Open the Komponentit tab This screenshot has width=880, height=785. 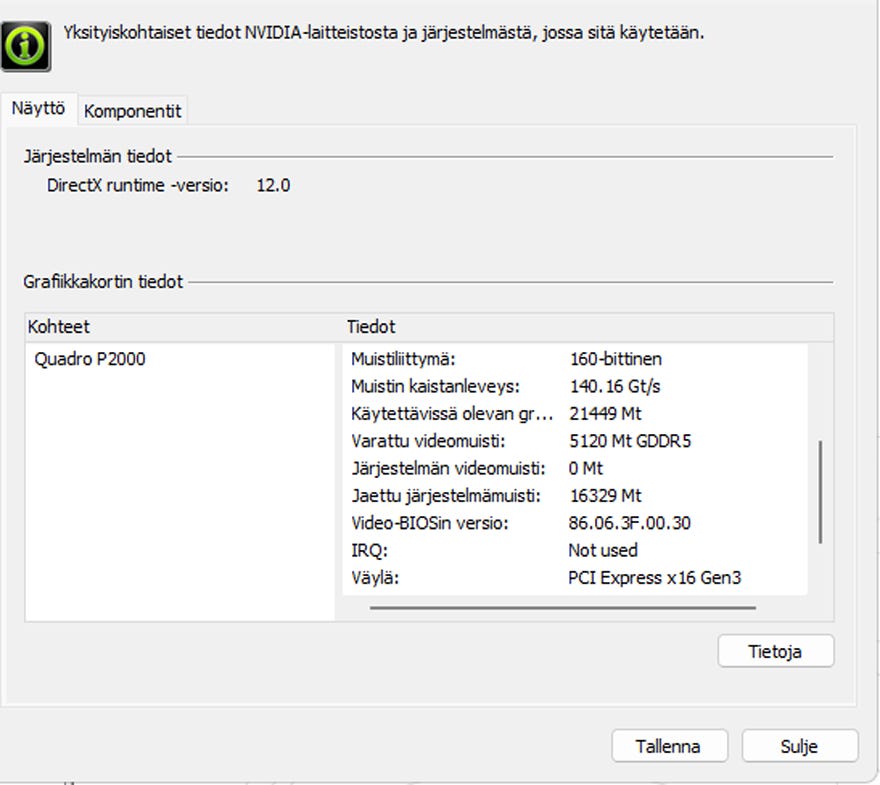point(133,111)
